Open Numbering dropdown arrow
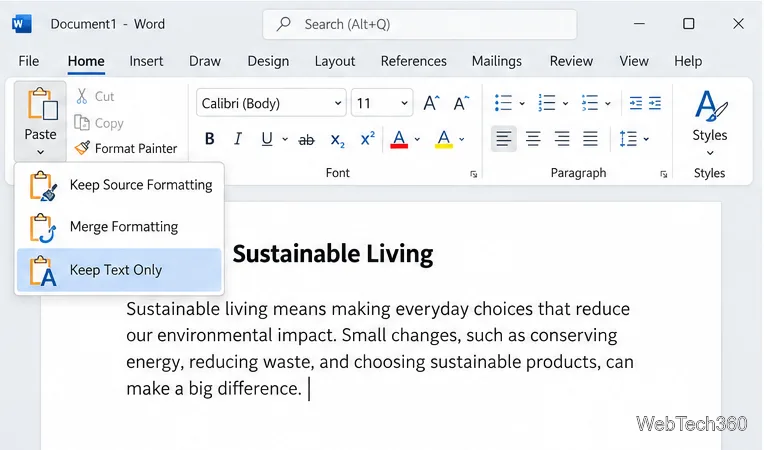 coord(565,103)
